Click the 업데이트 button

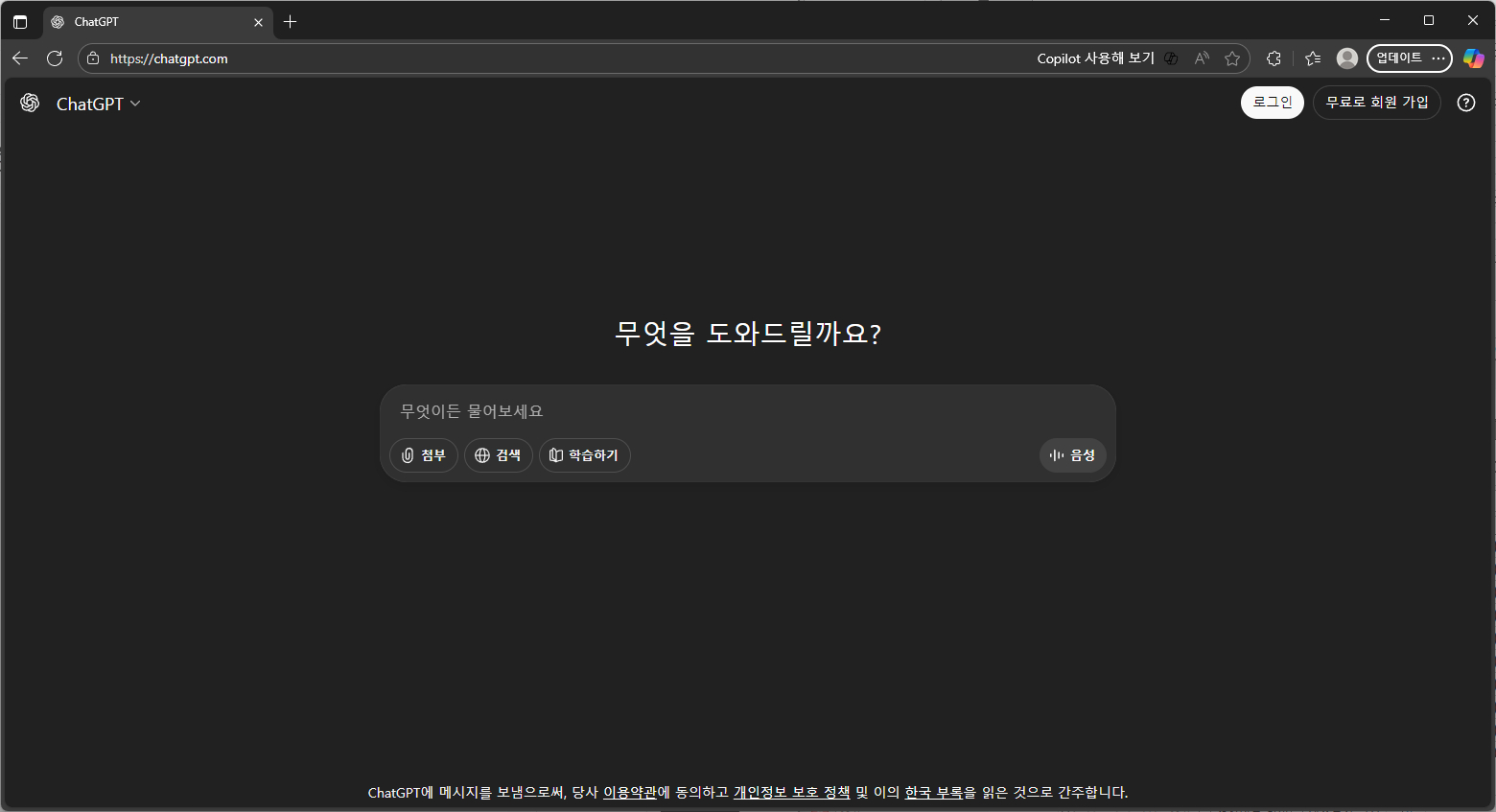click(1399, 58)
